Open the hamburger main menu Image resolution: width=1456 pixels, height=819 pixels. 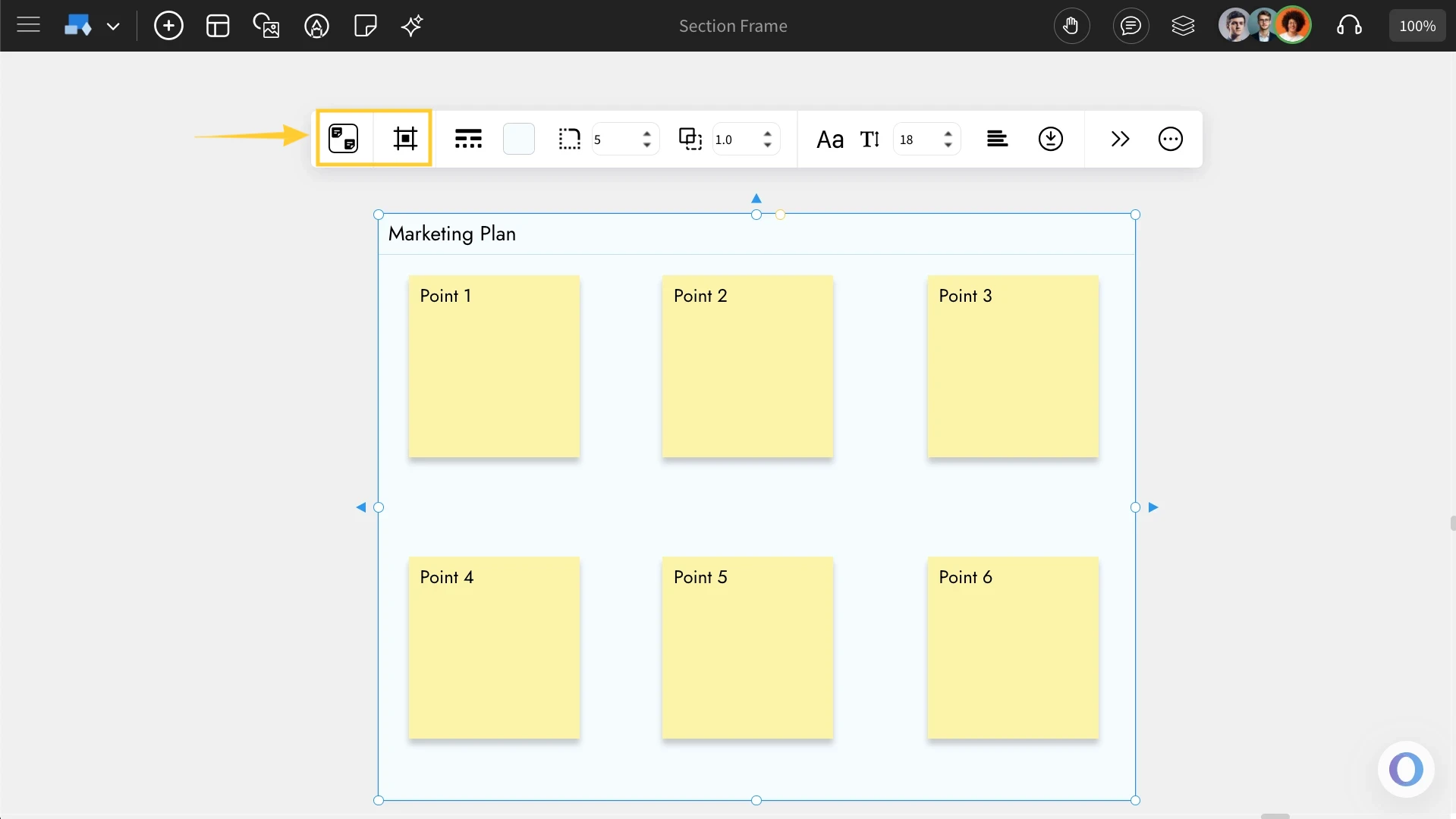pyautogui.click(x=28, y=25)
